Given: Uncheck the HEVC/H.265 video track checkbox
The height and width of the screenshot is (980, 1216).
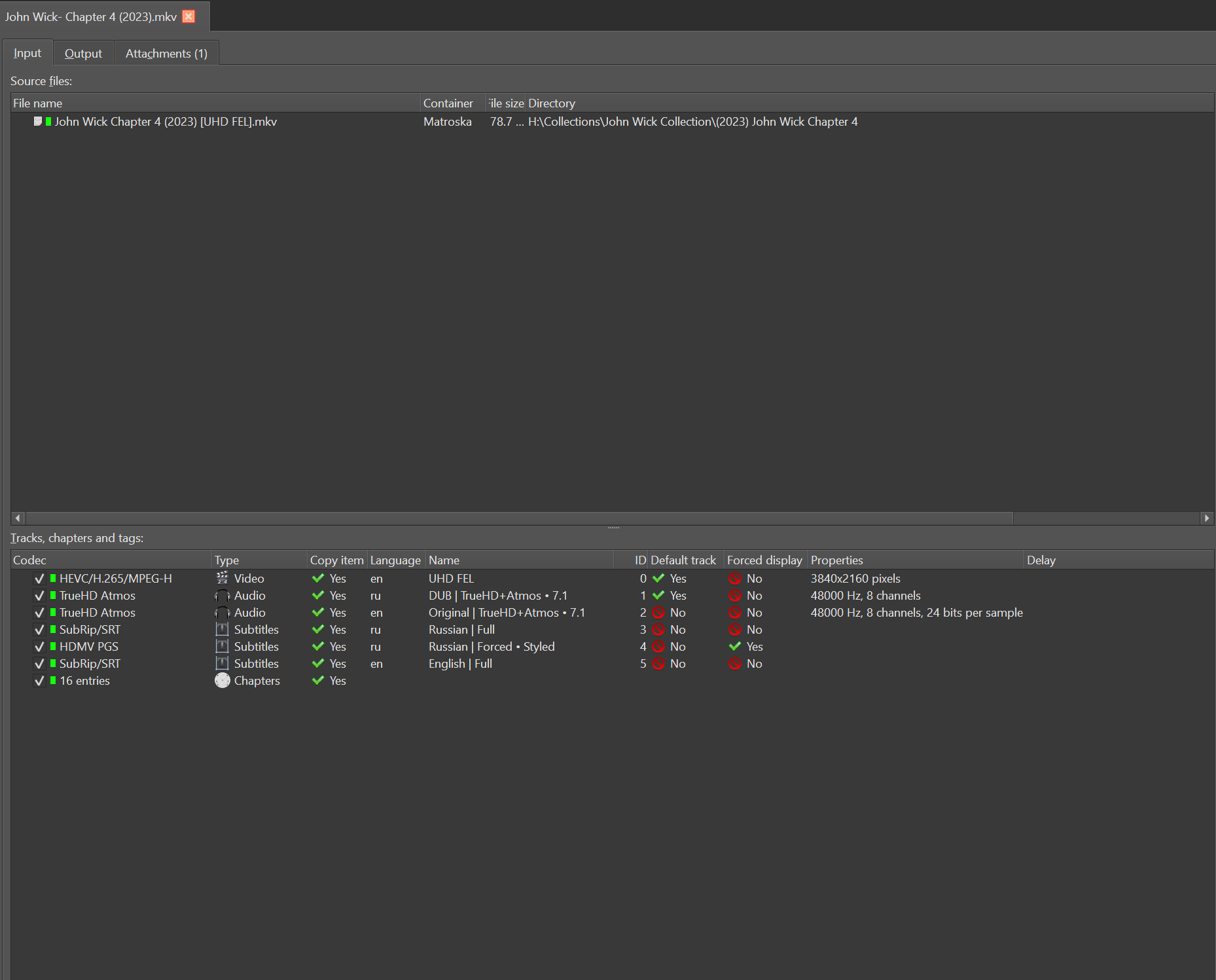Looking at the screenshot, I should coord(39,579).
